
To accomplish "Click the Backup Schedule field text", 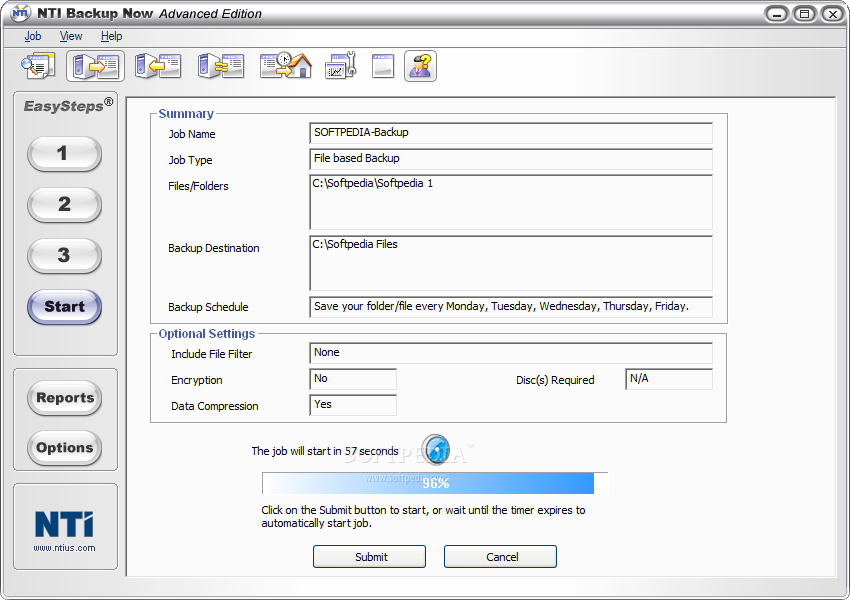I will (x=511, y=307).
